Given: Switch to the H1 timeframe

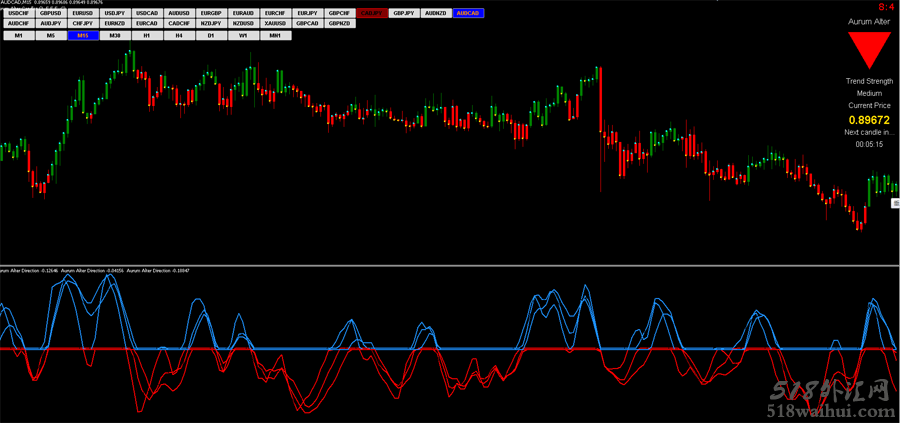Looking at the screenshot, I should (147, 35).
